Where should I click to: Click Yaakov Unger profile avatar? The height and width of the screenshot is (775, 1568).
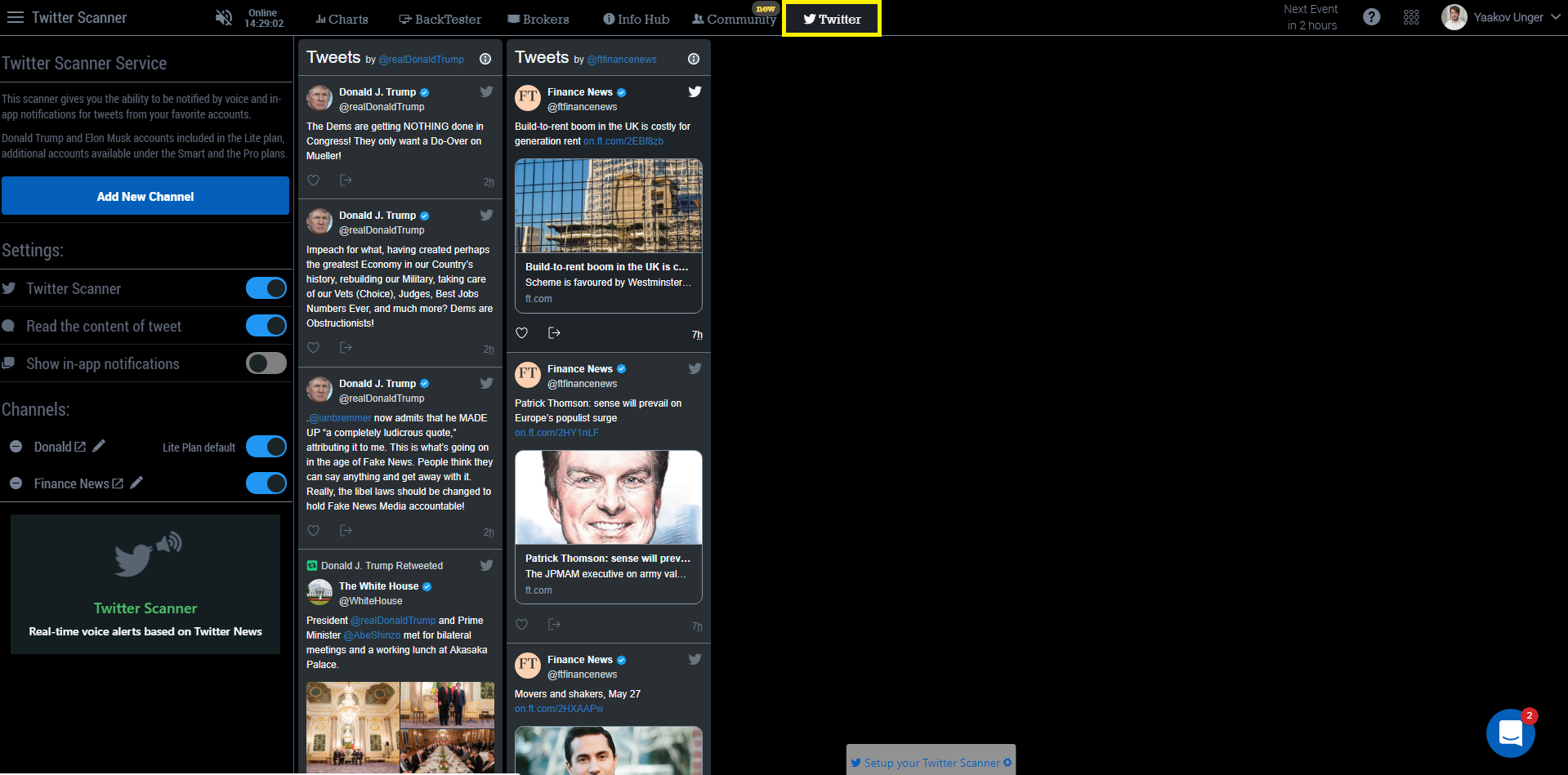(1454, 17)
